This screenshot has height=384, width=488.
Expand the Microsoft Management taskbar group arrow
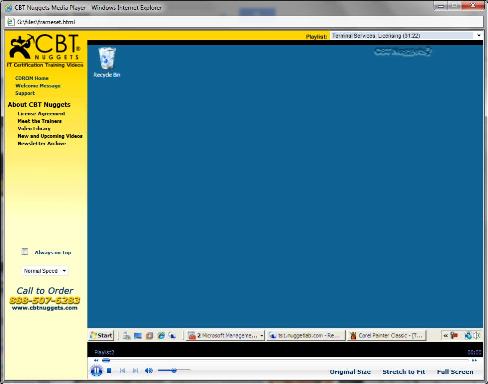pyautogui.click(x=262, y=336)
